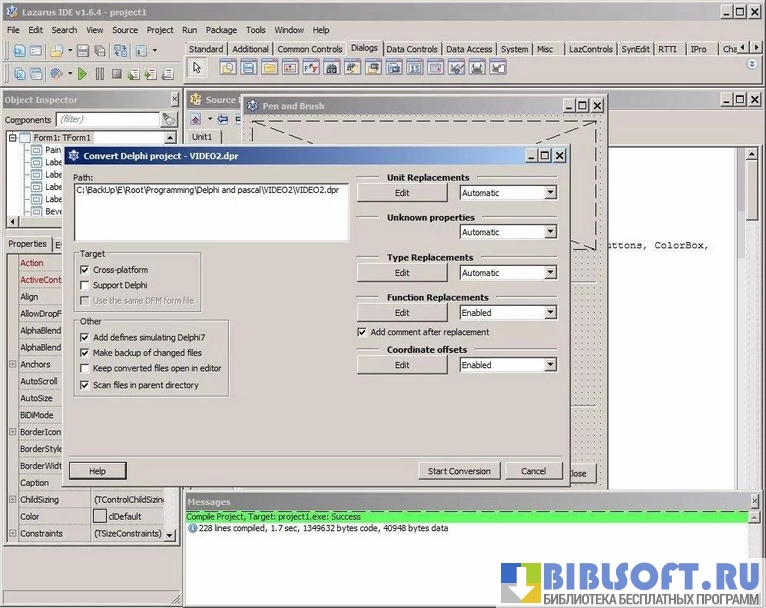Uncheck the Cross-platform checkbox
The height and width of the screenshot is (608, 766).
tap(85, 270)
